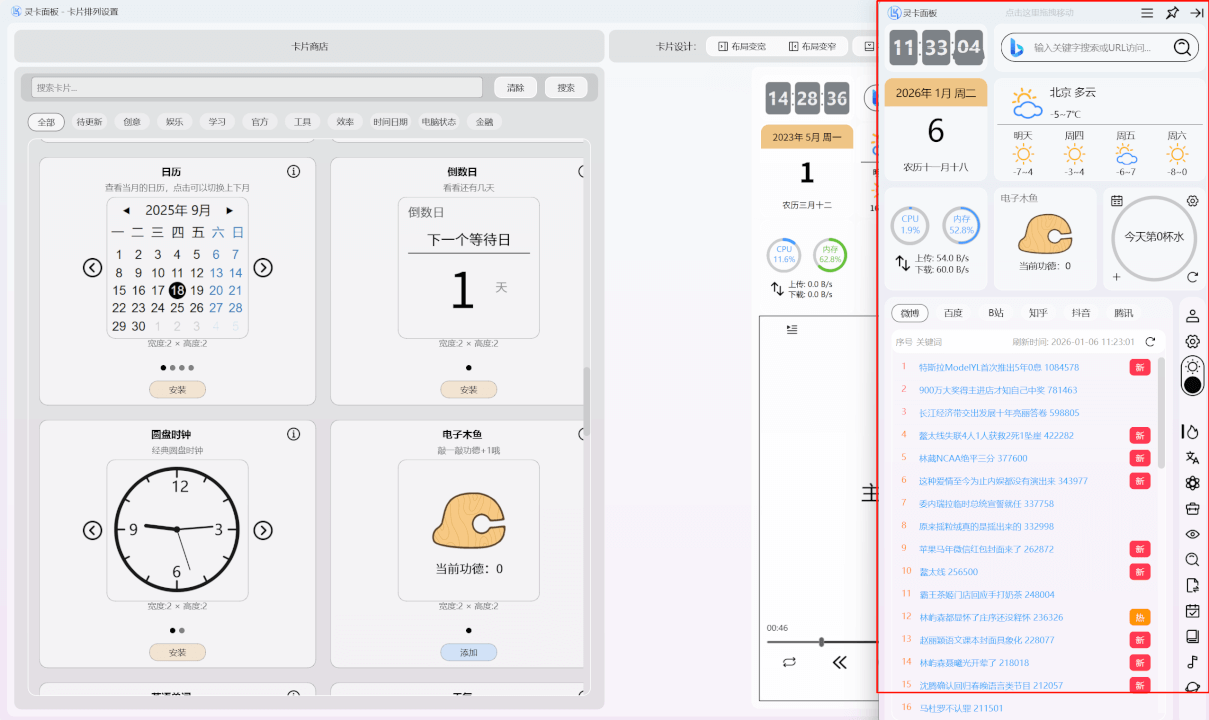This screenshot has height=720, width=1209.
Task: Open the toolbox icon in the sidebar
Action: (x=1192, y=509)
